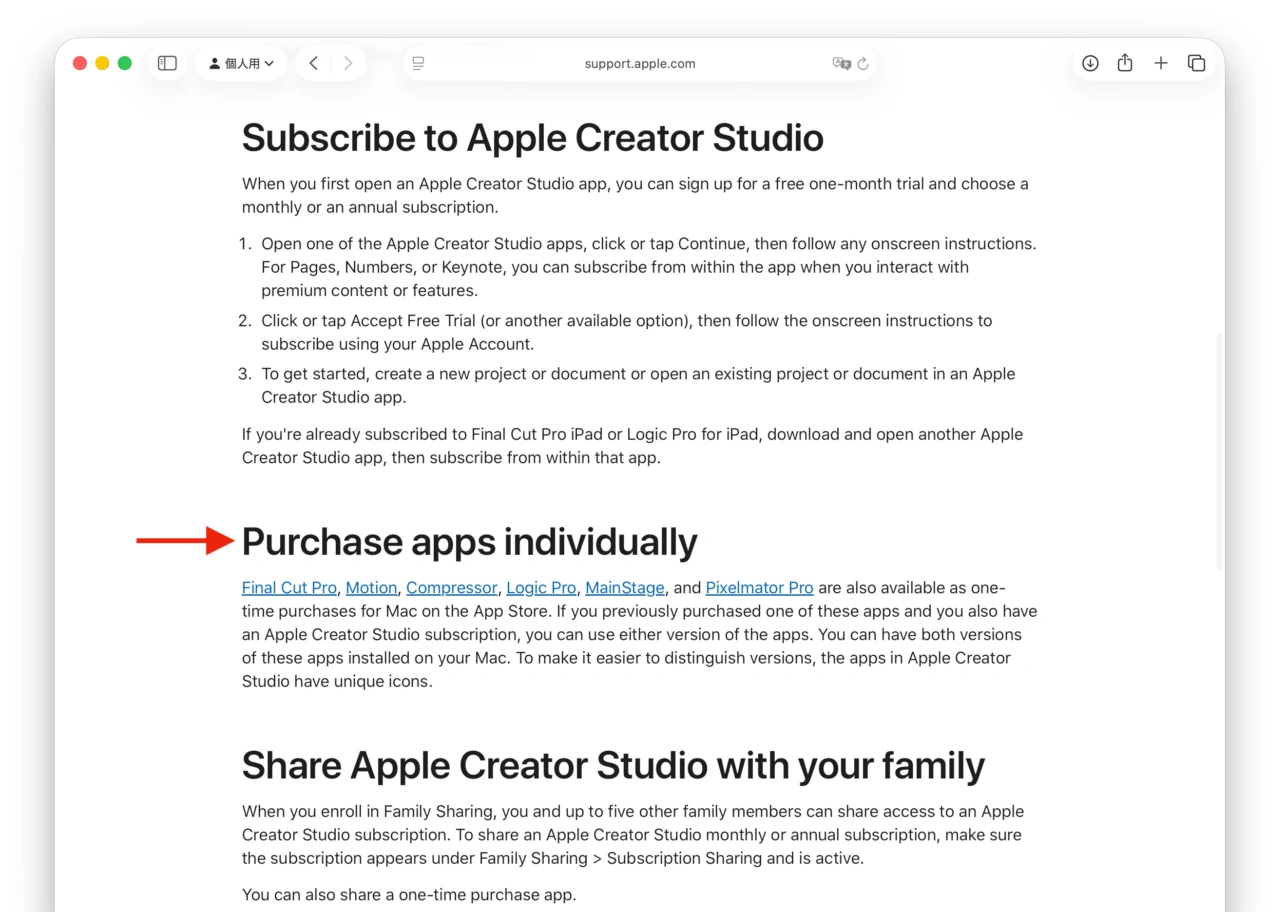
Task: Open a new tab with the plus icon
Action: point(1160,62)
